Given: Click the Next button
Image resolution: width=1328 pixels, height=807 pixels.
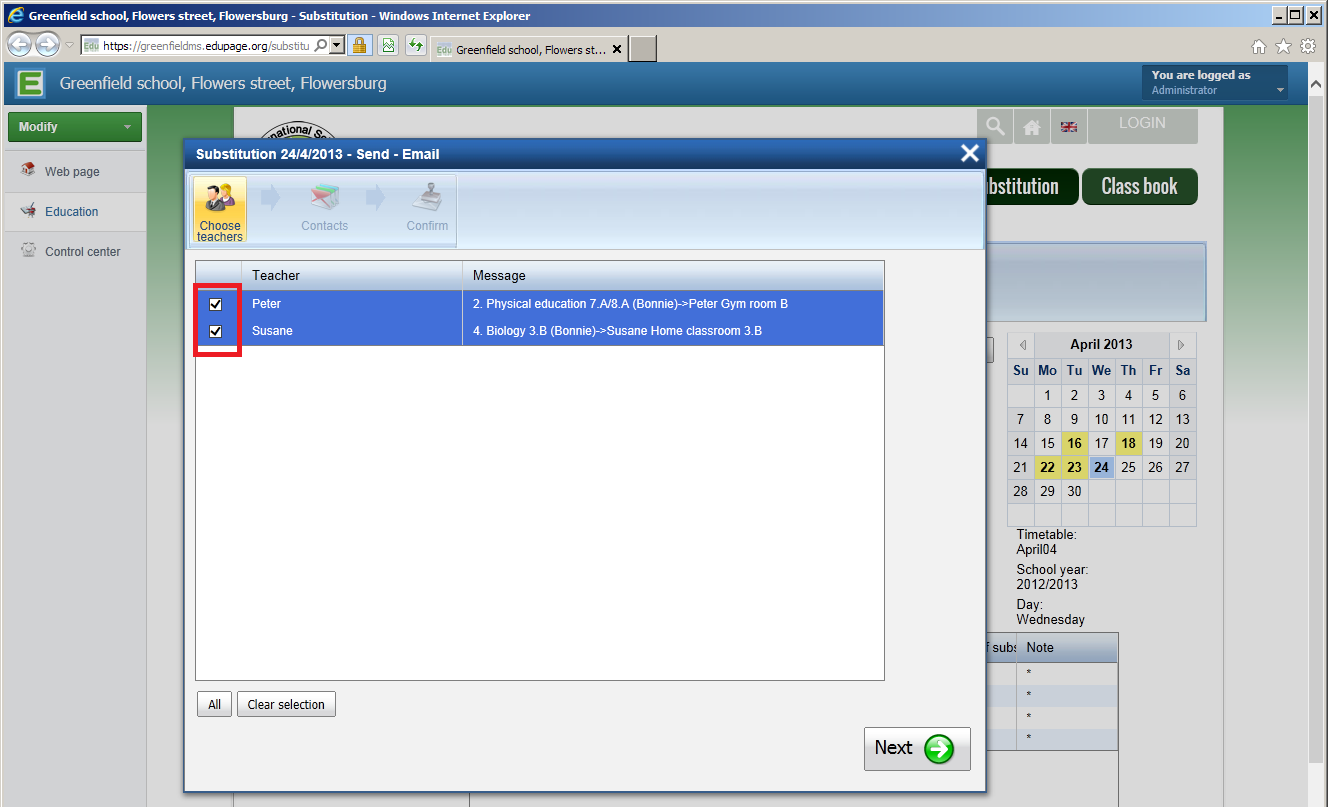Looking at the screenshot, I should (x=916, y=748).
